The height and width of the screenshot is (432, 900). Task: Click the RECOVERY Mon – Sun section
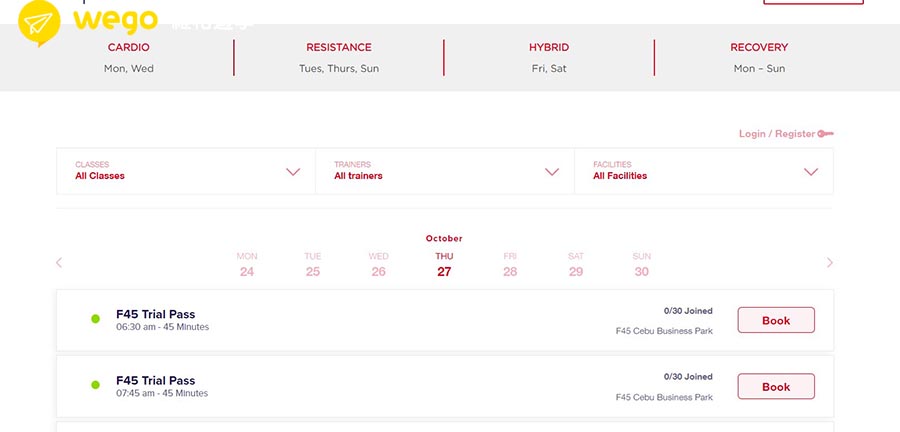pyautogui.click(x=759, y=57)
